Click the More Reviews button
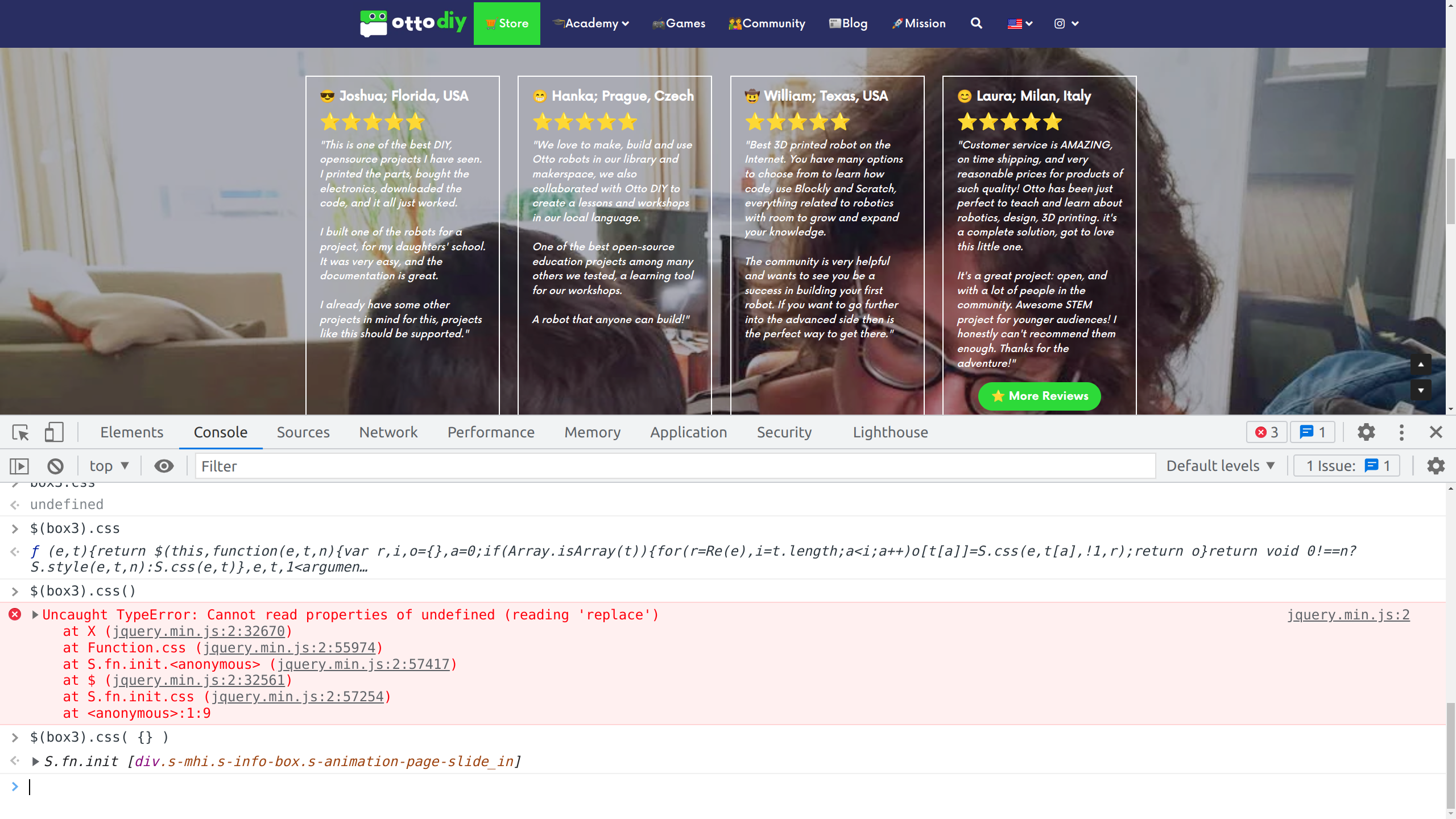Screen dimensions: 1456x819 (1039, 396)
